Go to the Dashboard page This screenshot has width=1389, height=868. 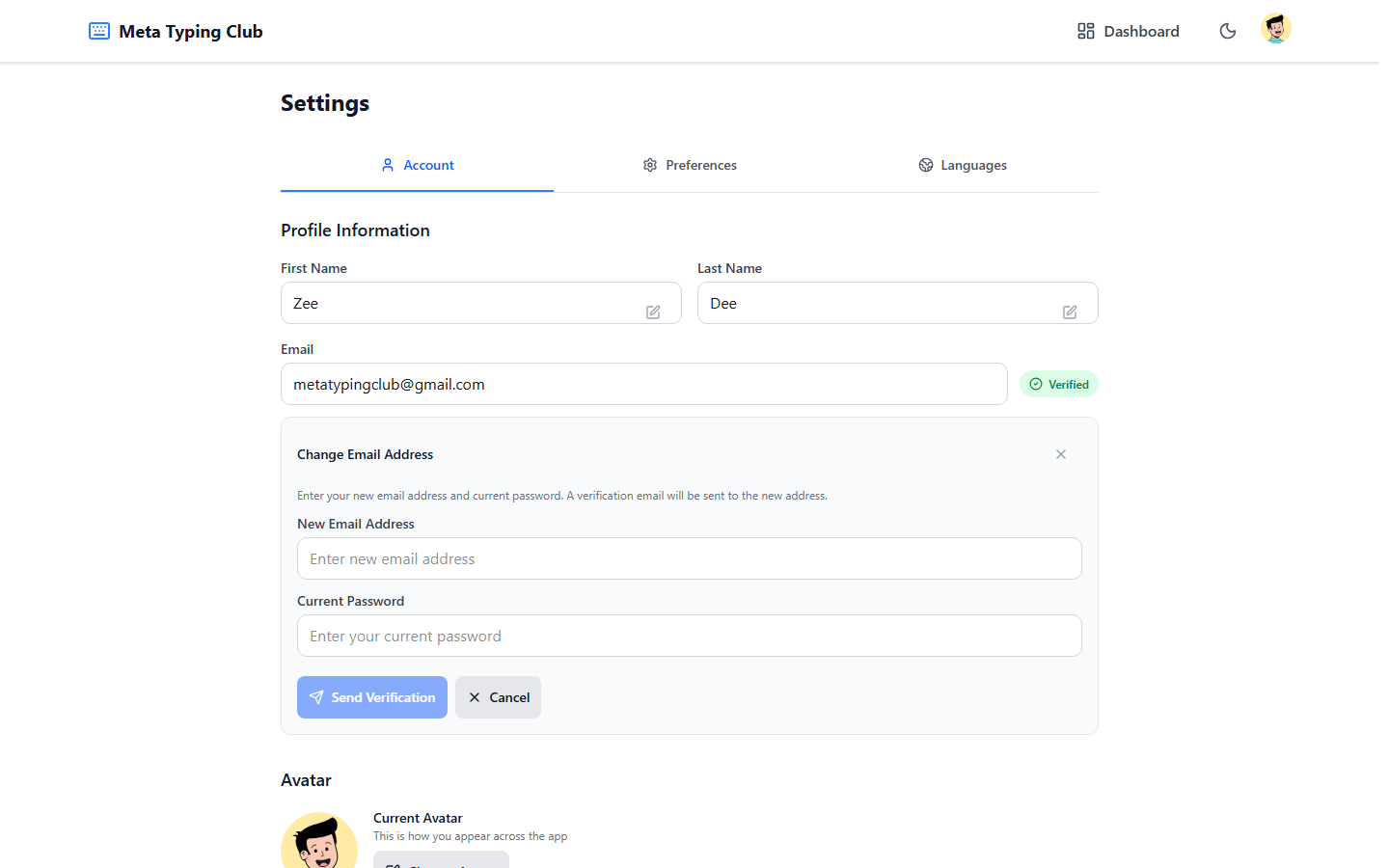(x=1128, y=31)
